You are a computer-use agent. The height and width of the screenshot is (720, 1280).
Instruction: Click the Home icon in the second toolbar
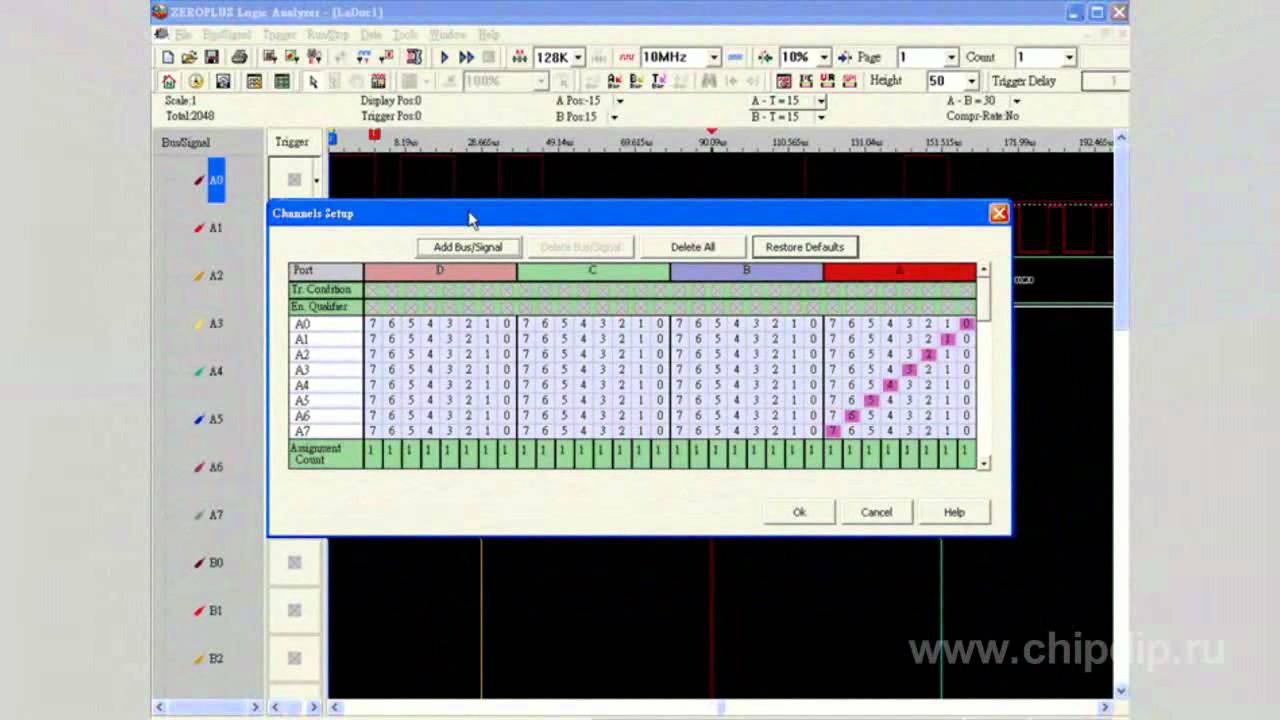(169, 81)
